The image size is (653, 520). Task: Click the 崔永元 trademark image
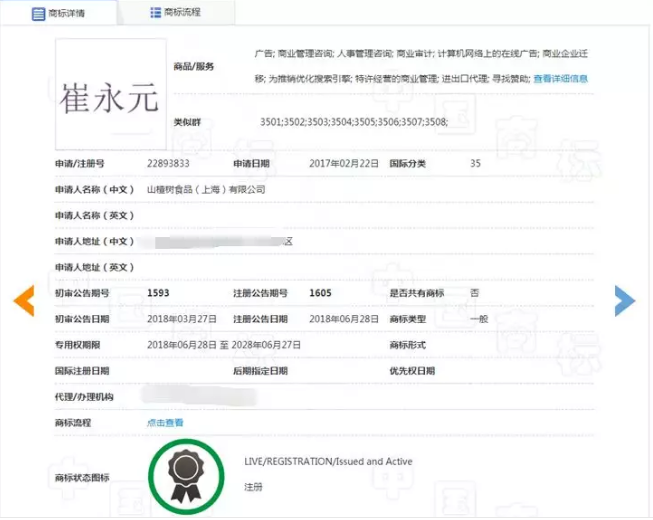point(111,95)
